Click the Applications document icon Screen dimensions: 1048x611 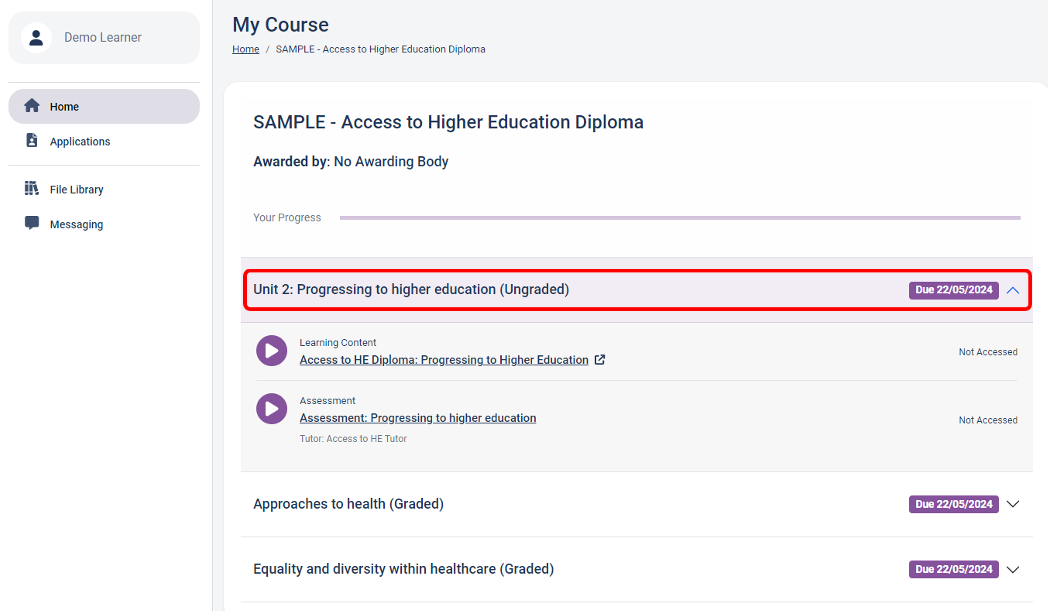32,141
